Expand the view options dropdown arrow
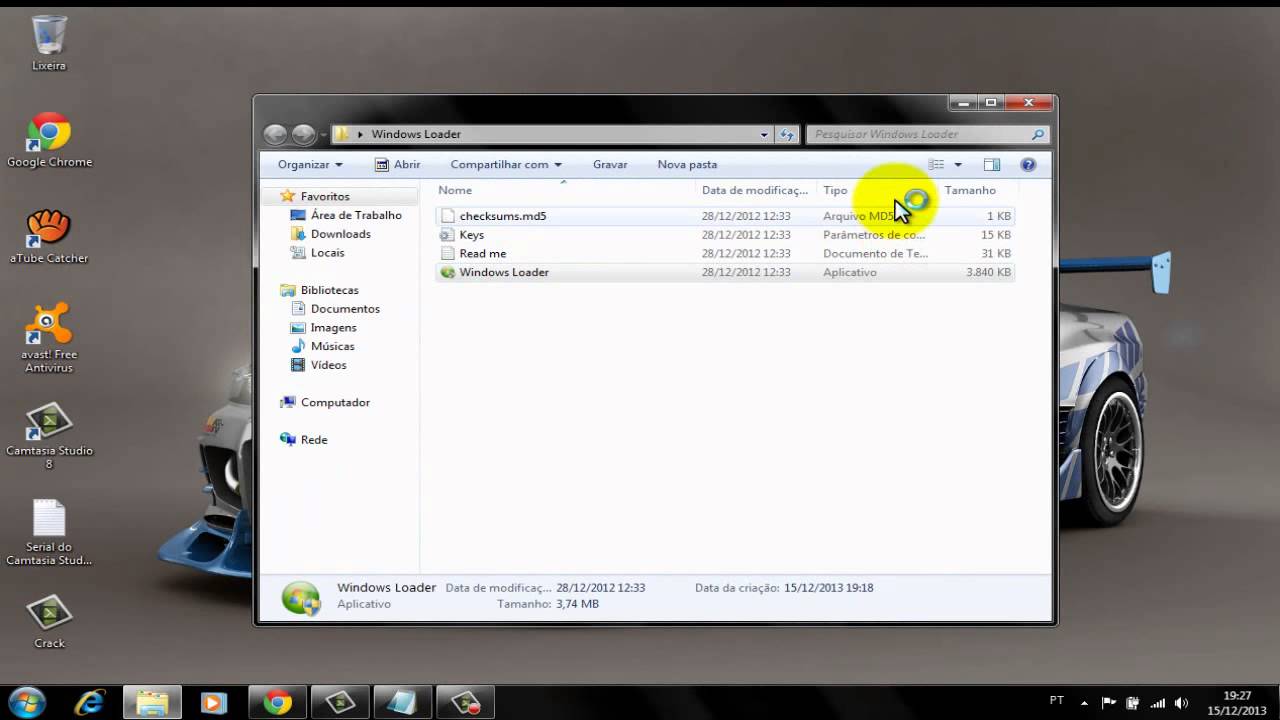The height and width of the screenshot is (720, 1280). pos(958,165)
